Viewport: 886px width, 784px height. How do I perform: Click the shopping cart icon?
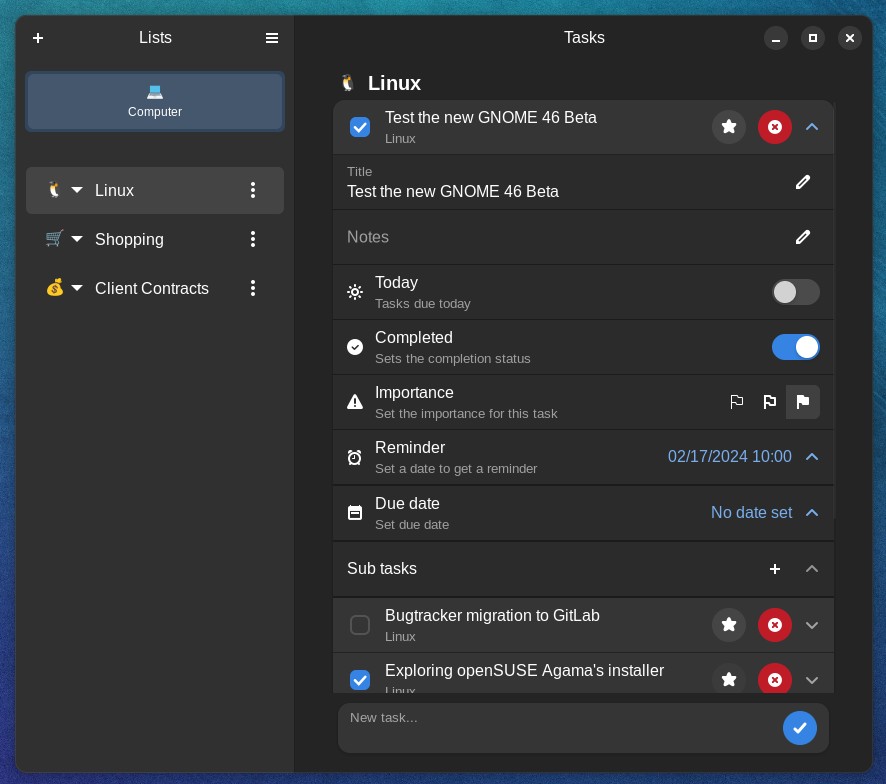coord(54,238)
